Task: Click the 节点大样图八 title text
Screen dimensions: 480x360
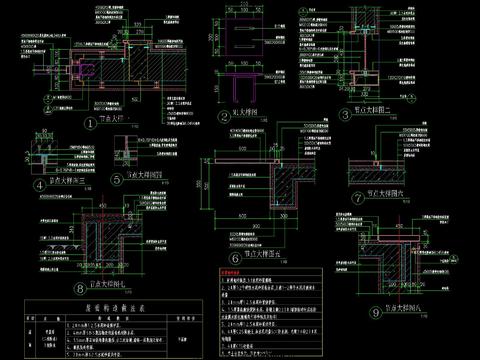Action: pyautogui.click(x=403, y=307)
